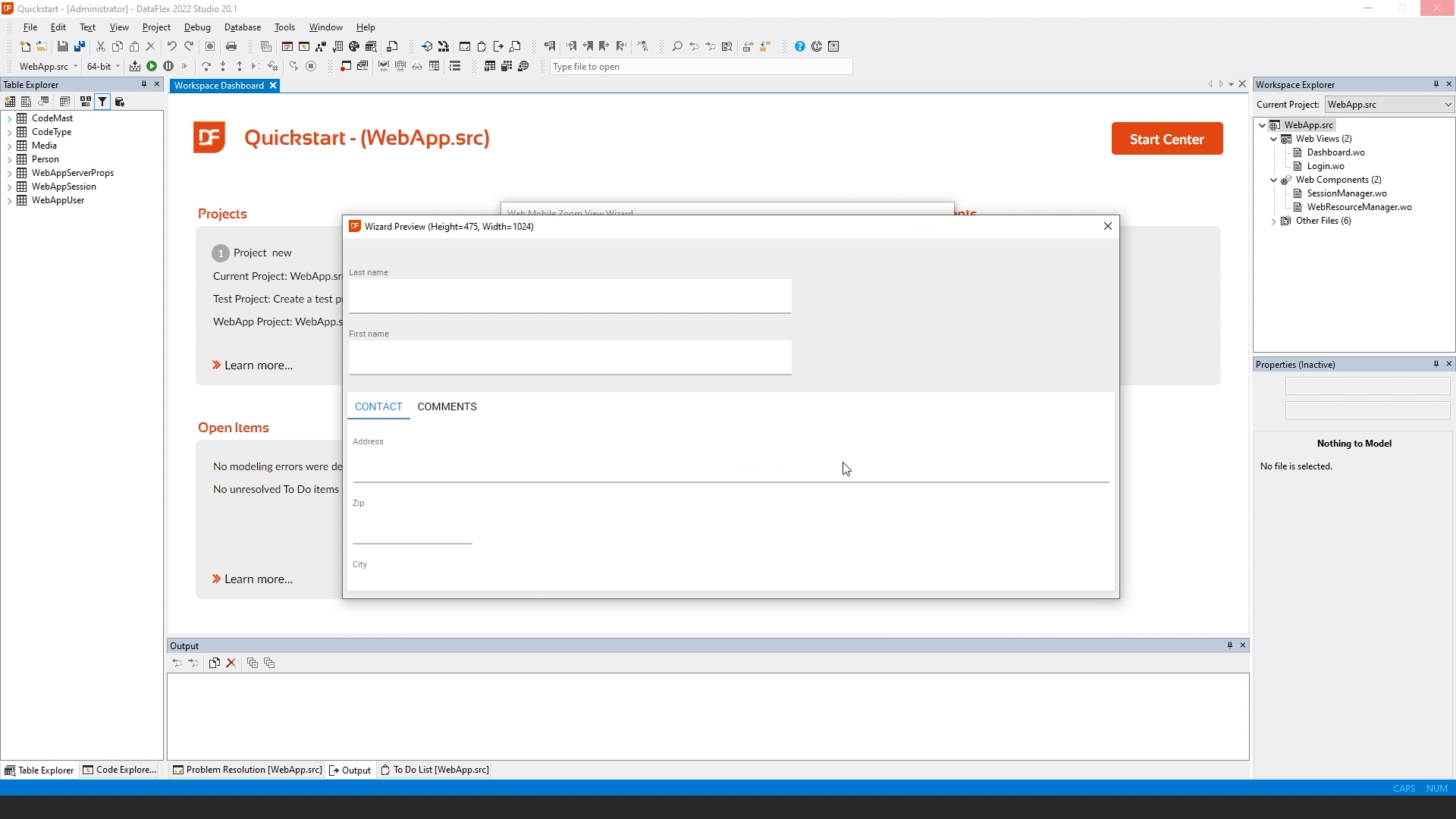
Task: Pin the Table Explorer panel
Action: pos(143,84)
